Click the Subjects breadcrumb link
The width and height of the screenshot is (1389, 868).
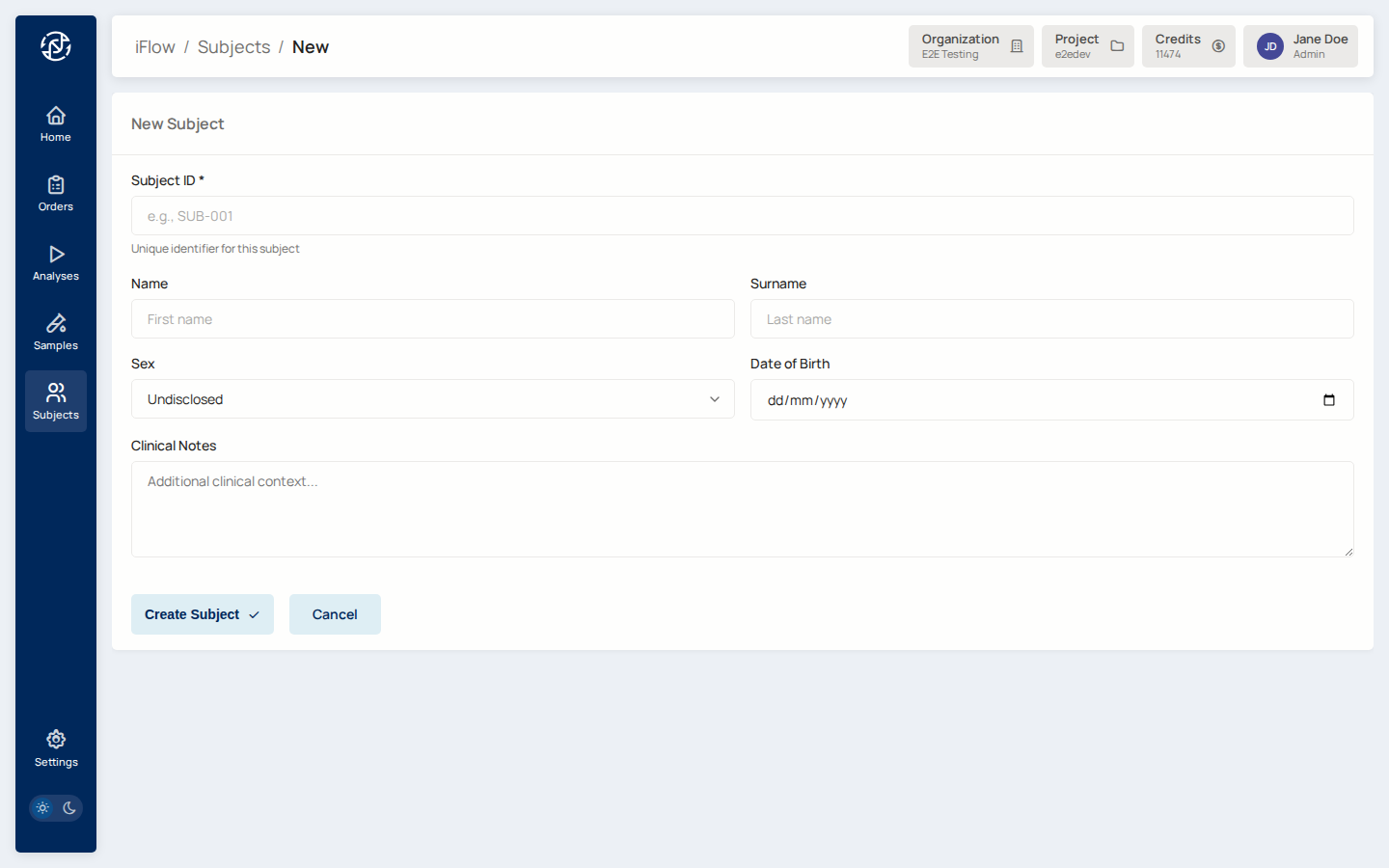pyautogui.click(x=233, y=47)
